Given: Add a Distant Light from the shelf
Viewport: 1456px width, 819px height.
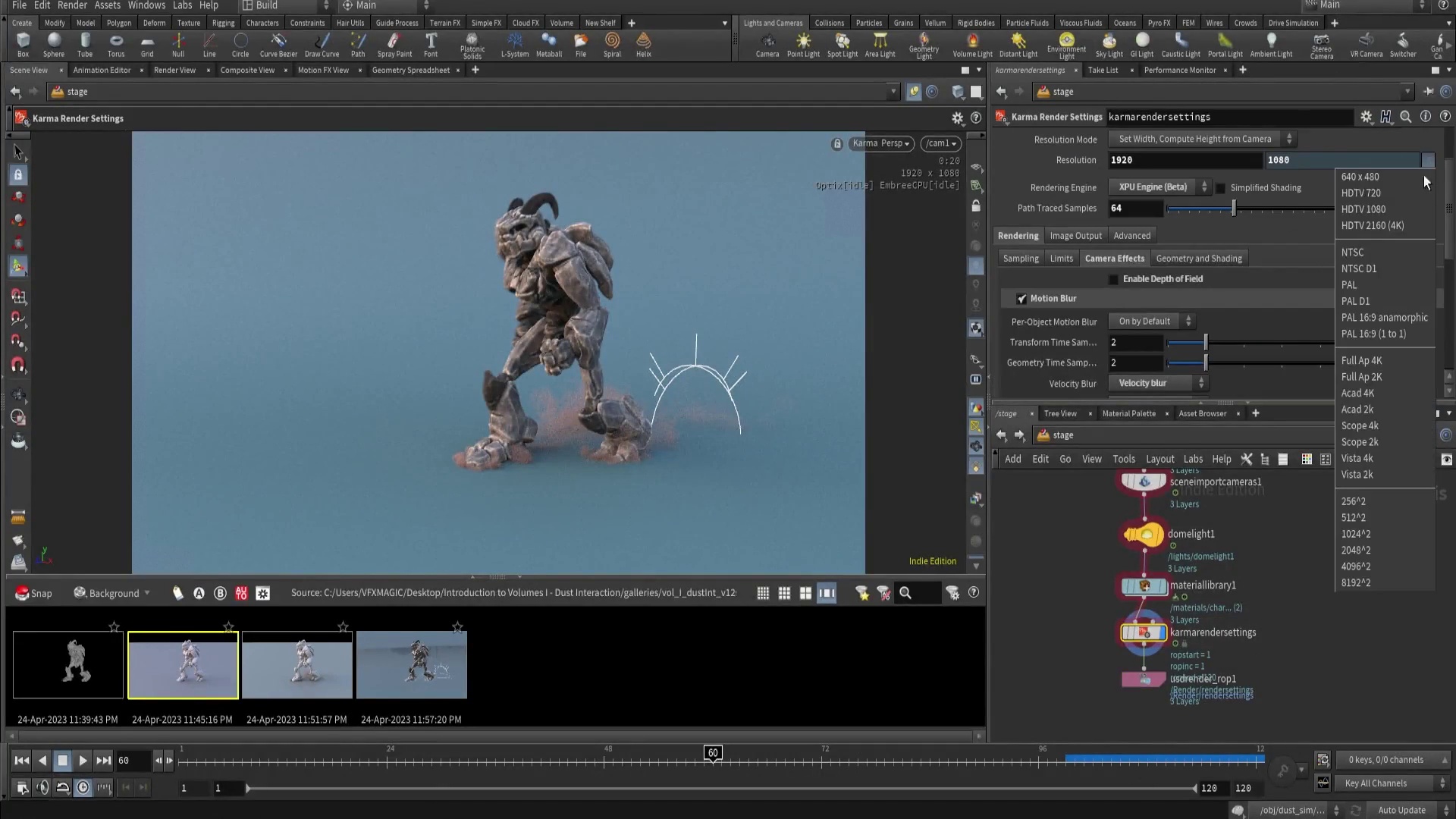Looking at the screenshot, I should pyautogui.click(x=1018, y=45).
